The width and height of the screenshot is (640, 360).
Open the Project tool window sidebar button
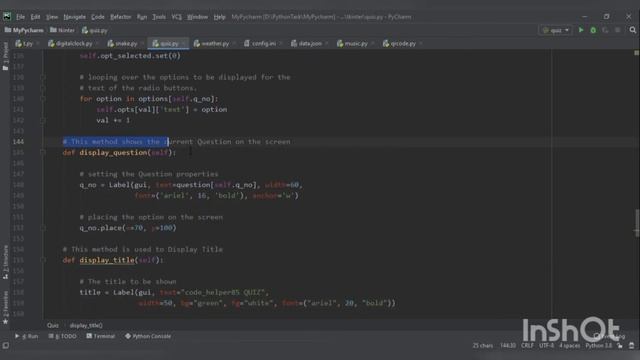[5, 56]
